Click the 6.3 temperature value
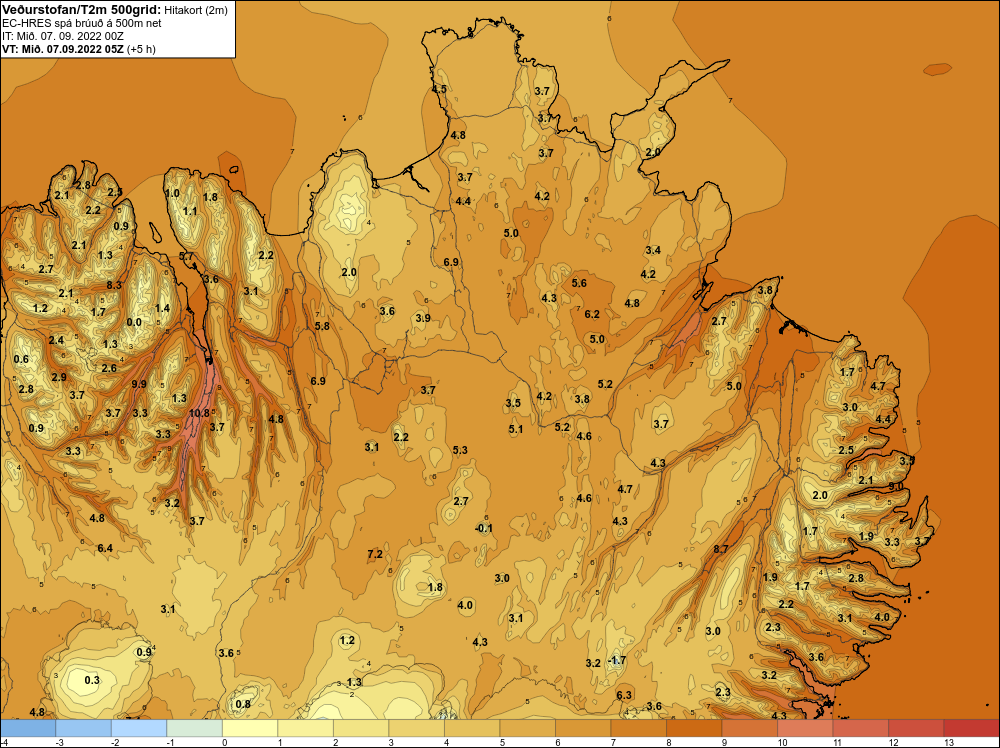Viewport: 1000px width, 748px height. (624, 695)
